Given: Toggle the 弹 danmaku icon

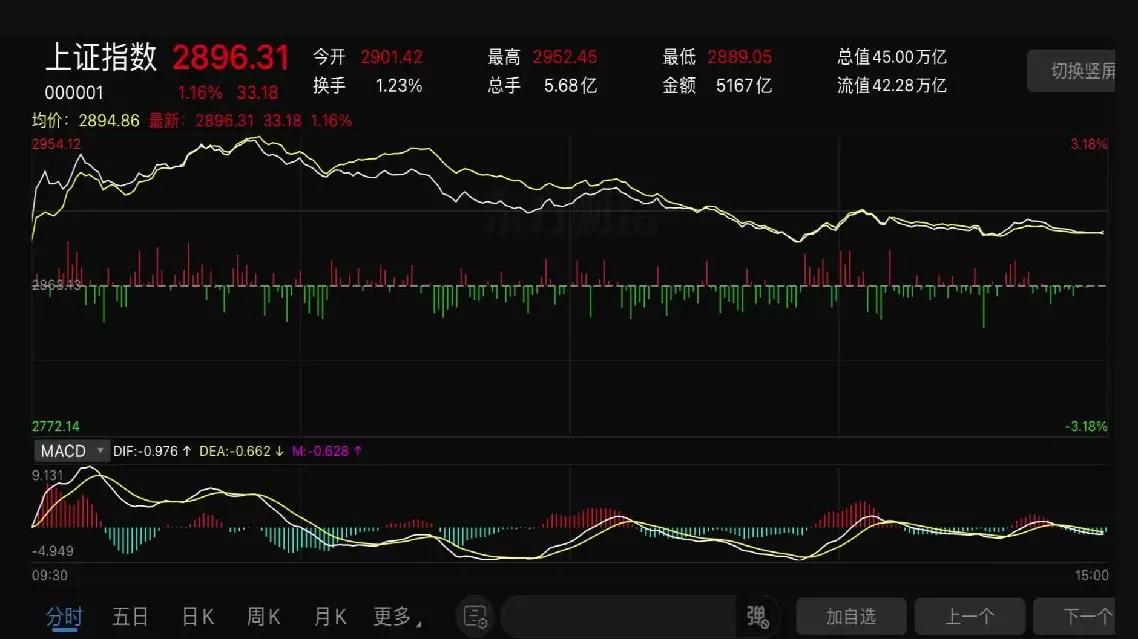Looking at the screenshot, I should pyautogui.click(x=758, y=617).
